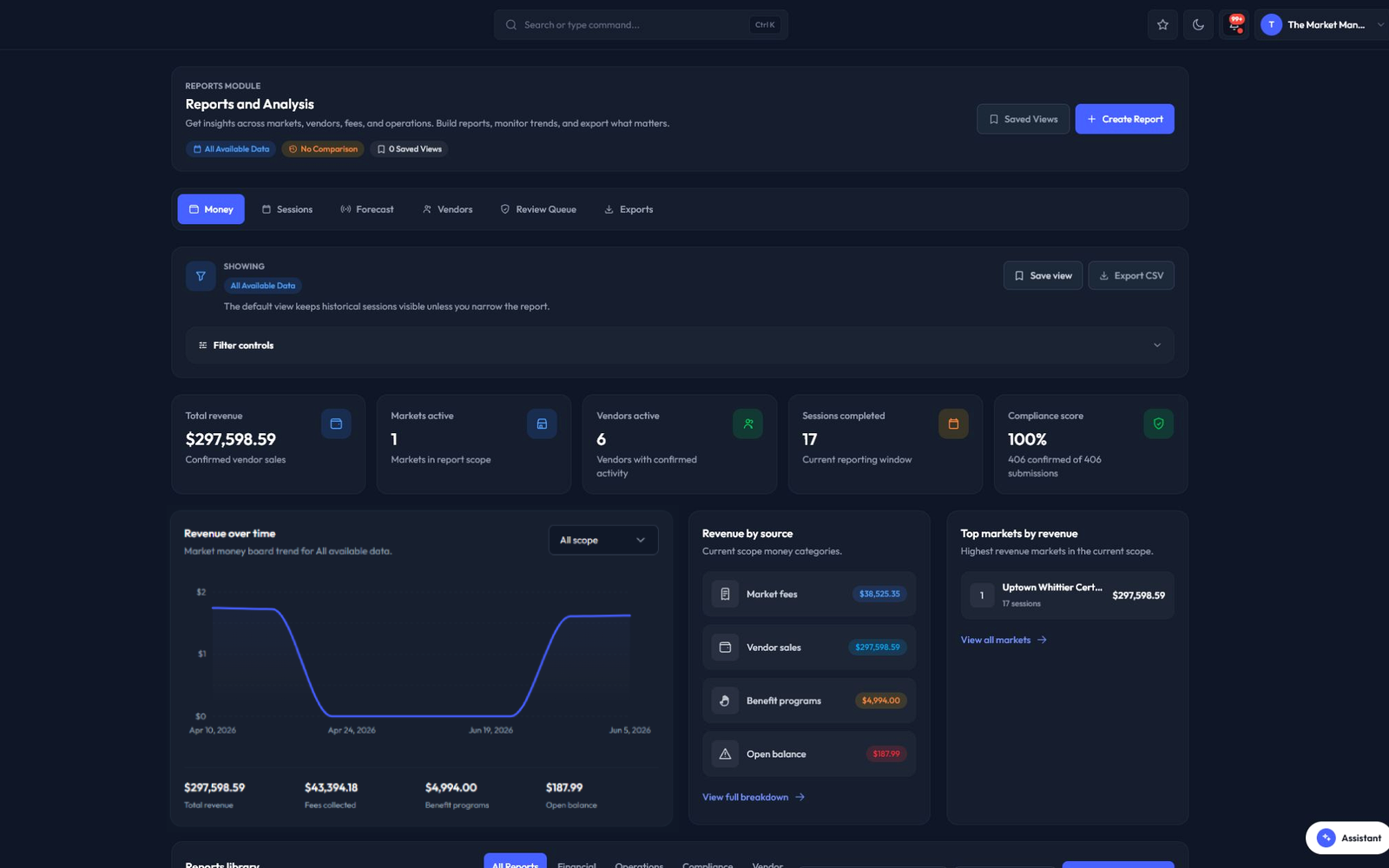Screen dimensions: 1389x868
Task: Open the View full breakdown link
Action: click(x=754, y=797)
